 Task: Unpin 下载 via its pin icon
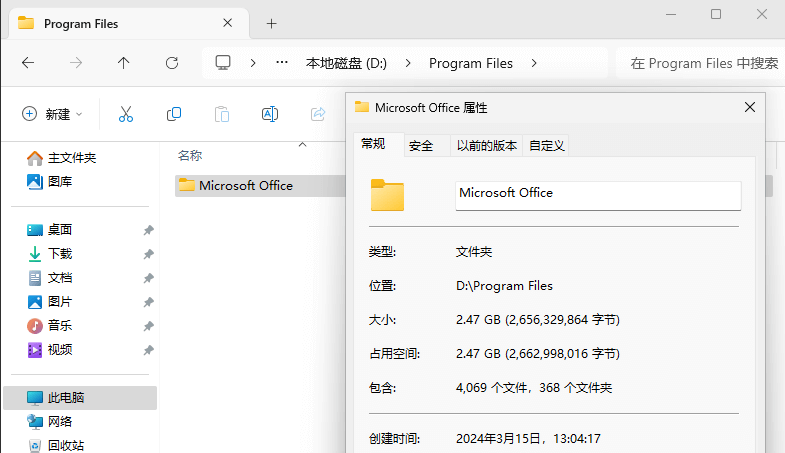coord(148,254)
